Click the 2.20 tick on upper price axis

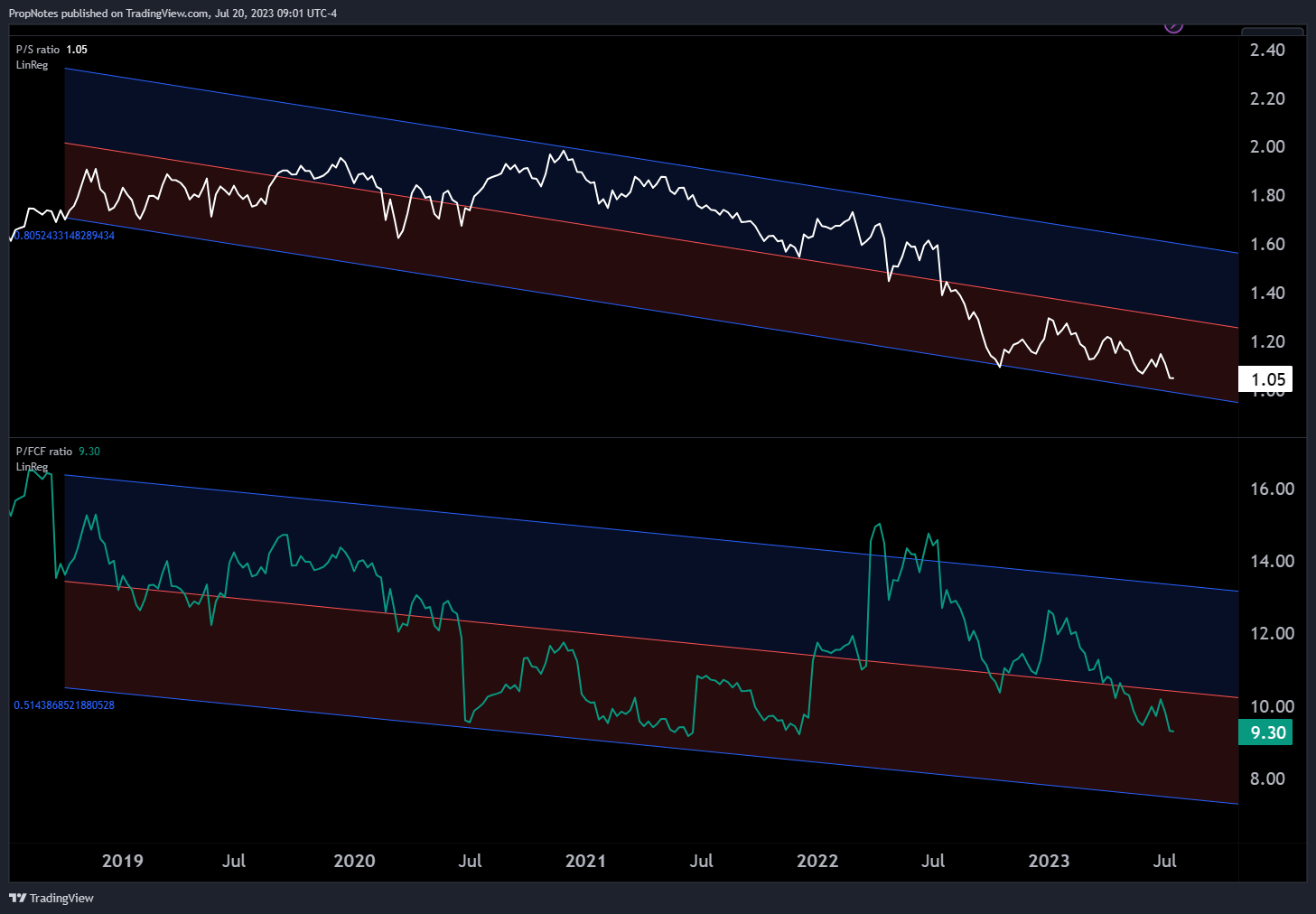pyautogui.click(x=1267, y=99)
